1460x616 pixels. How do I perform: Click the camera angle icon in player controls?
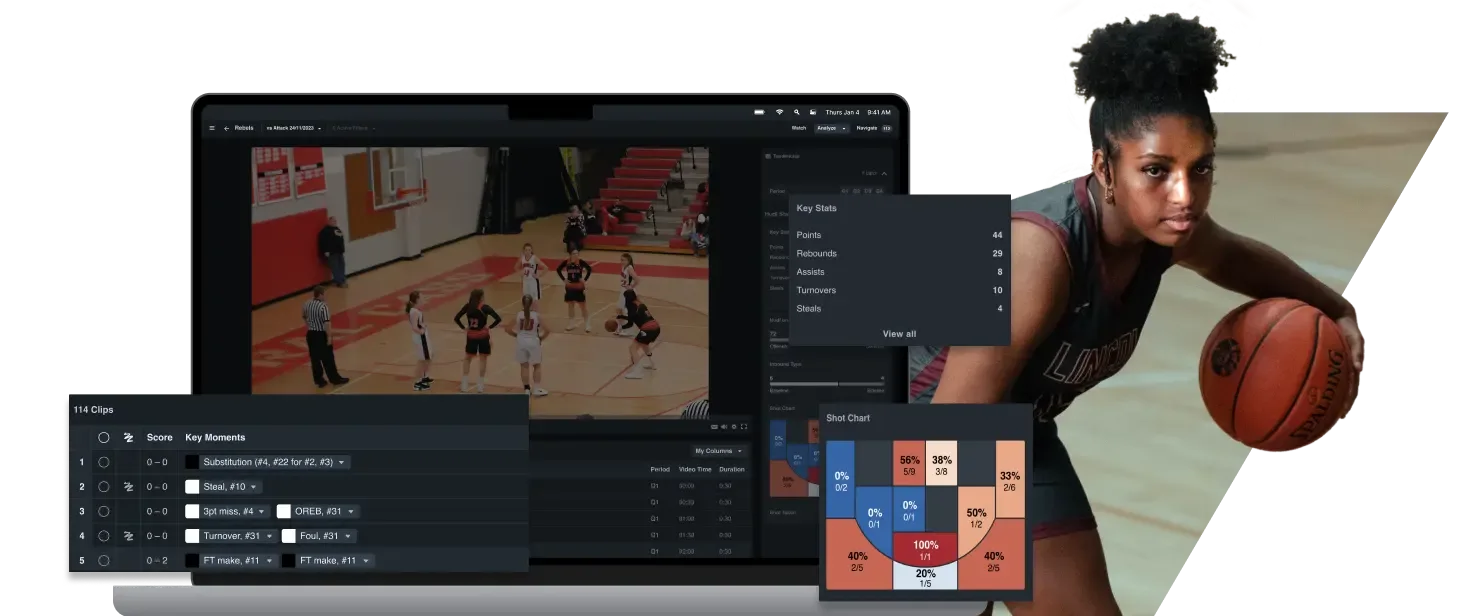coord(714,427)
